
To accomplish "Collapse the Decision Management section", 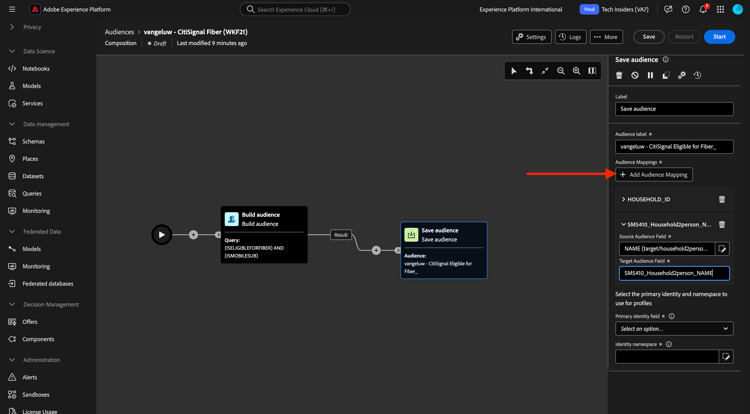I will 12,305.
